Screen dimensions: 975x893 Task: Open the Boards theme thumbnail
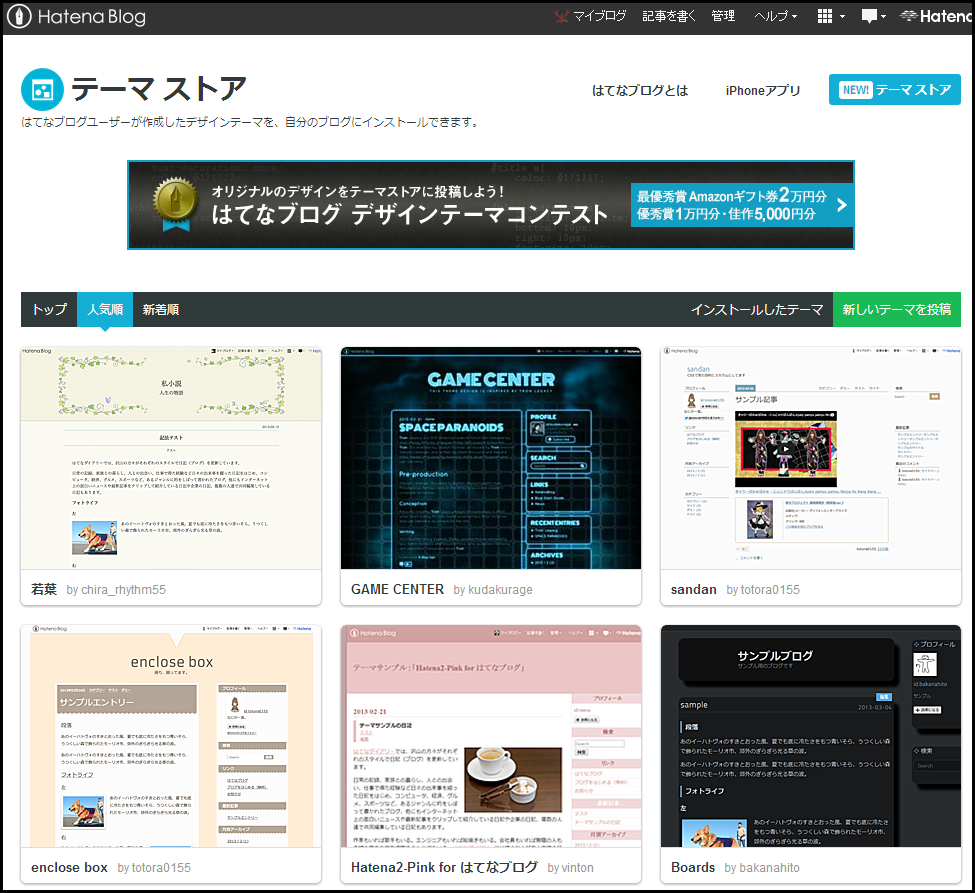coord(811,736)
